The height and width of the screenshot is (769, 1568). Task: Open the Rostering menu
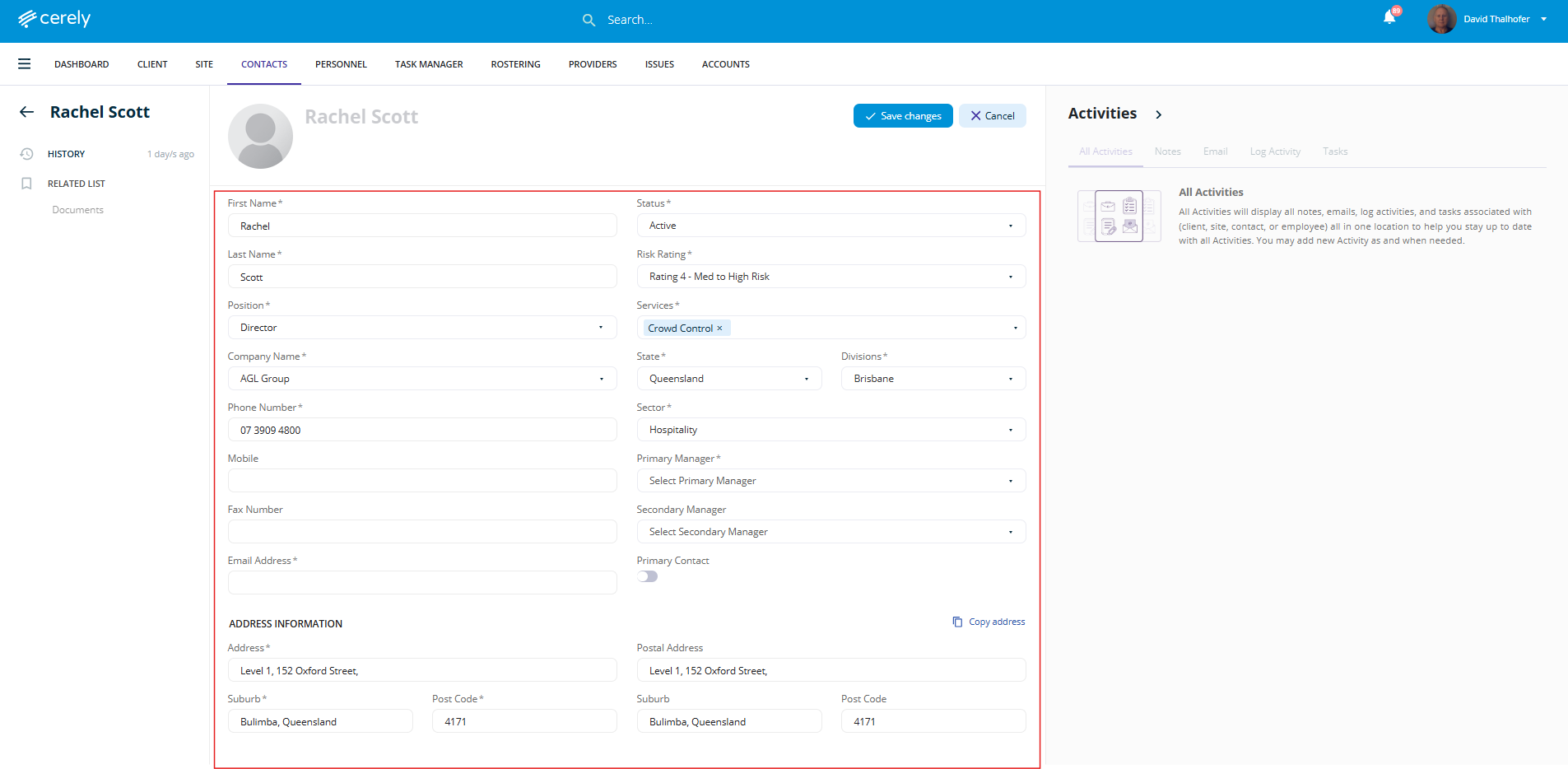tap(516, 64)
